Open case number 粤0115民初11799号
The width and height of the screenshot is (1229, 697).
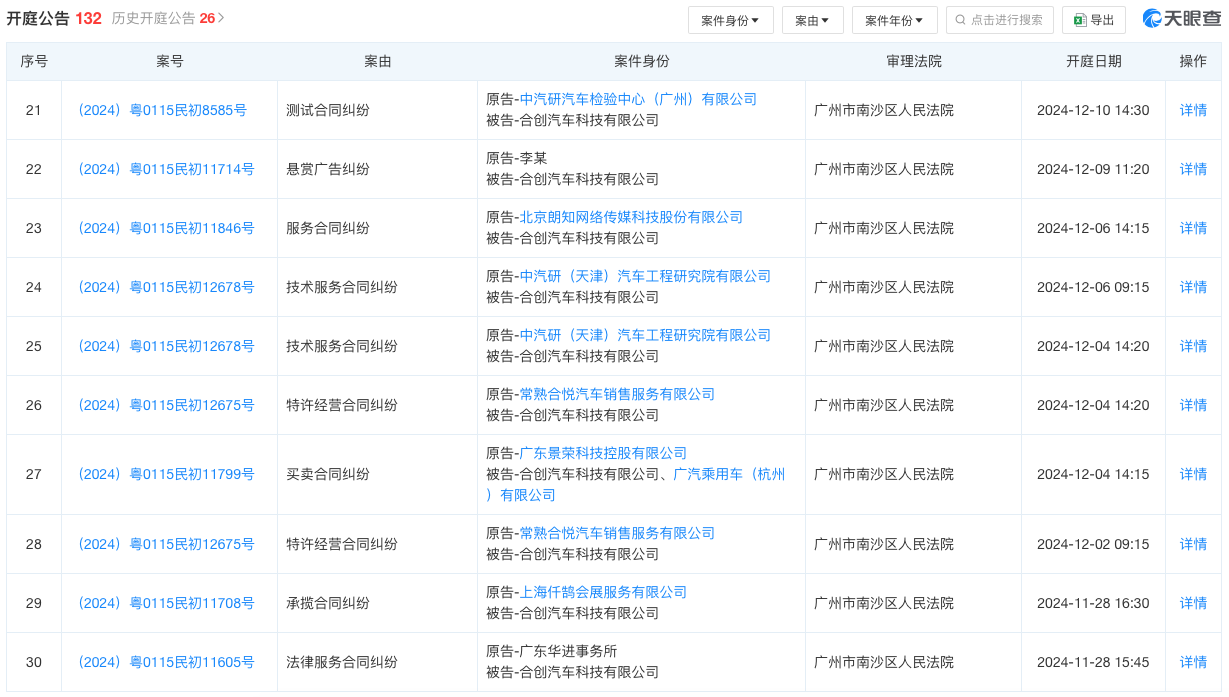tap(166, 474)
